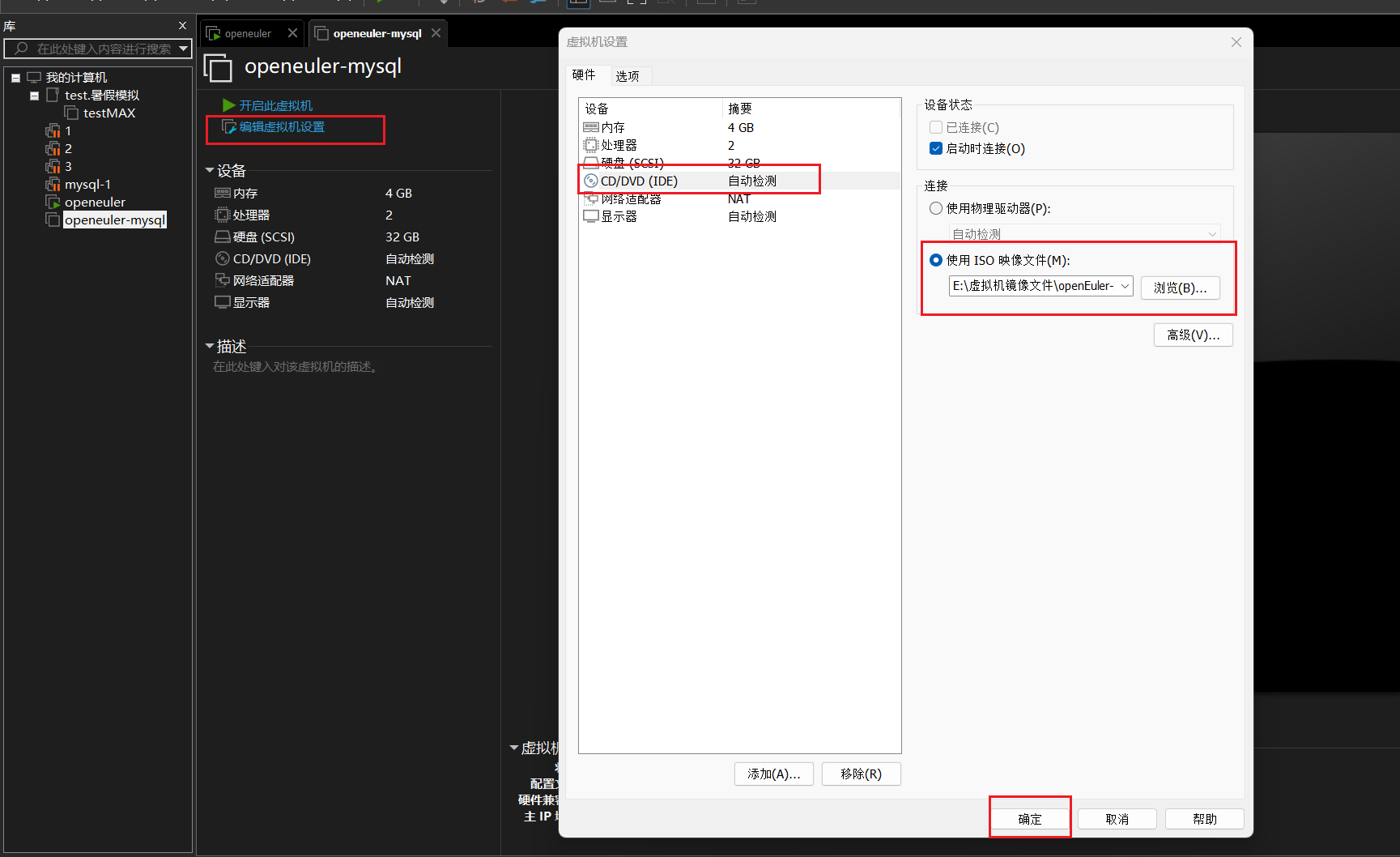Image resolution: width=1400 pixels, height=857 pixels.
Task: Open the 自动检测 physical drive dropdown
Action: click(x=1212, y=234)
